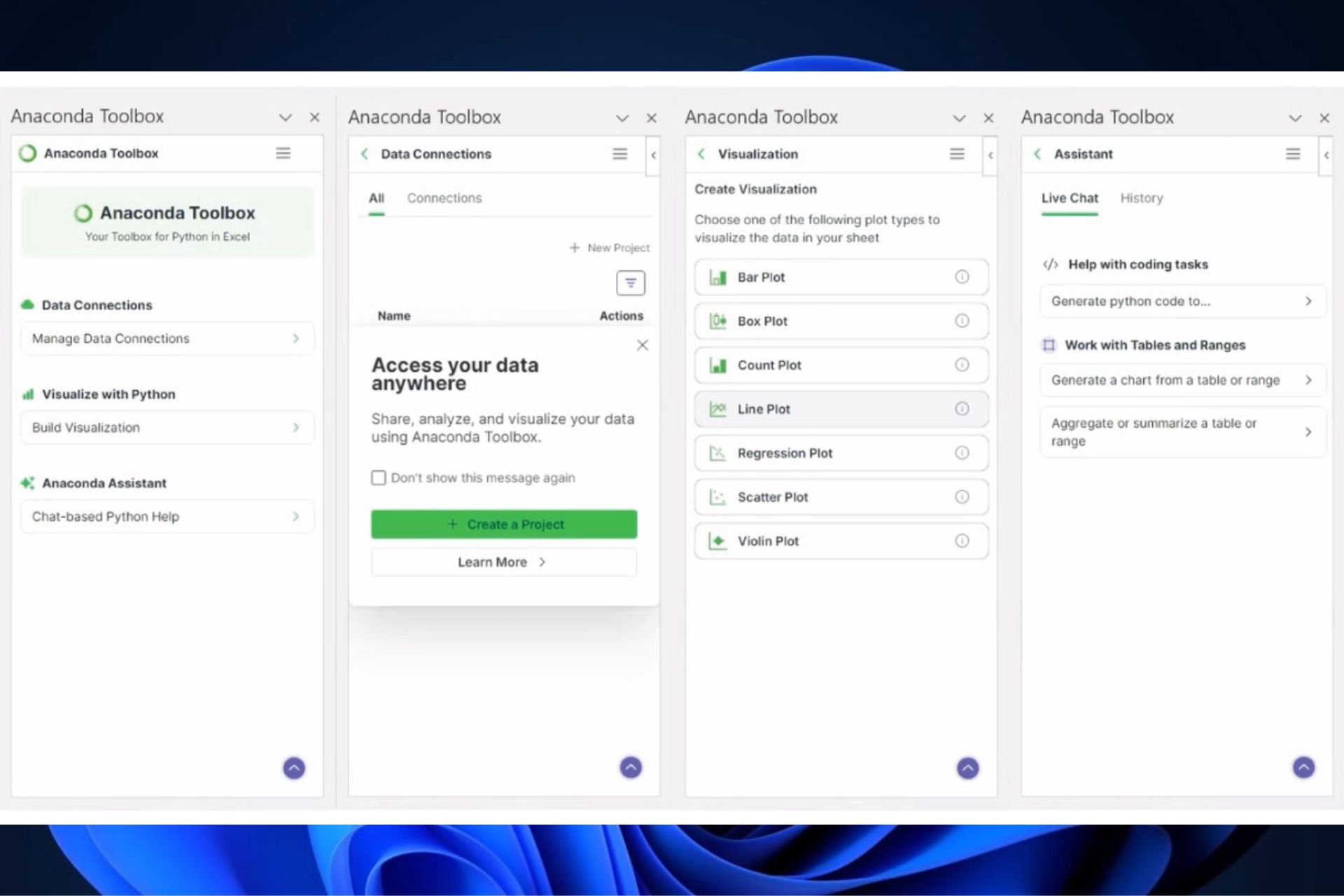1344x896 pixels.
Task: Expand task pane options of first Anaconda Toolbox pane
Action: (285, 117)
